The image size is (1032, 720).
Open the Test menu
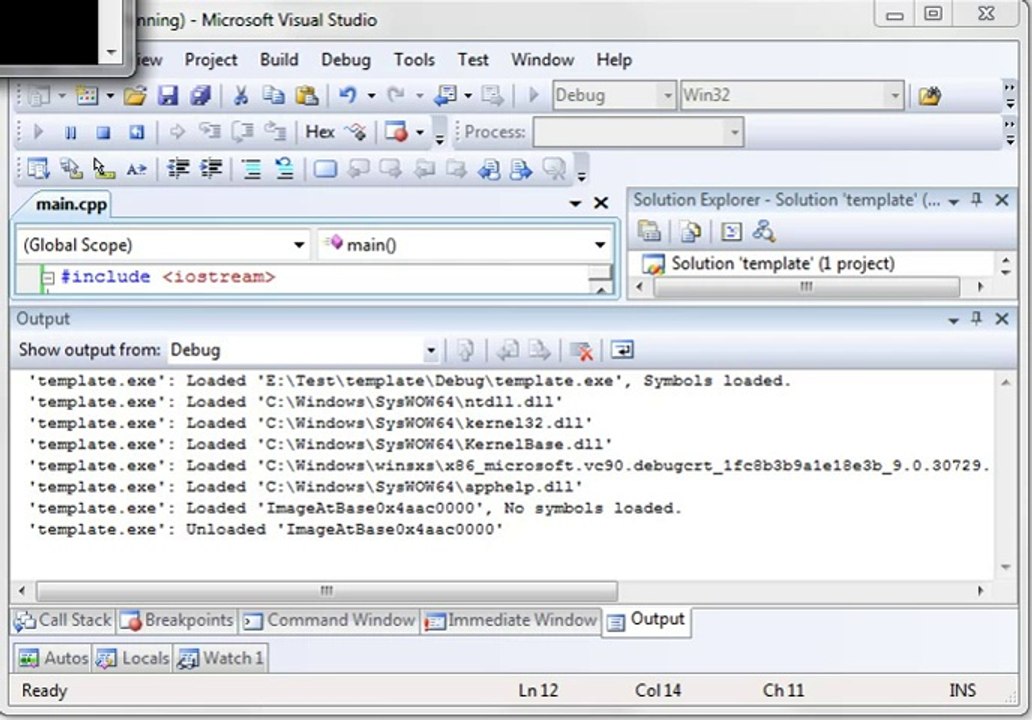click(473, 60)
